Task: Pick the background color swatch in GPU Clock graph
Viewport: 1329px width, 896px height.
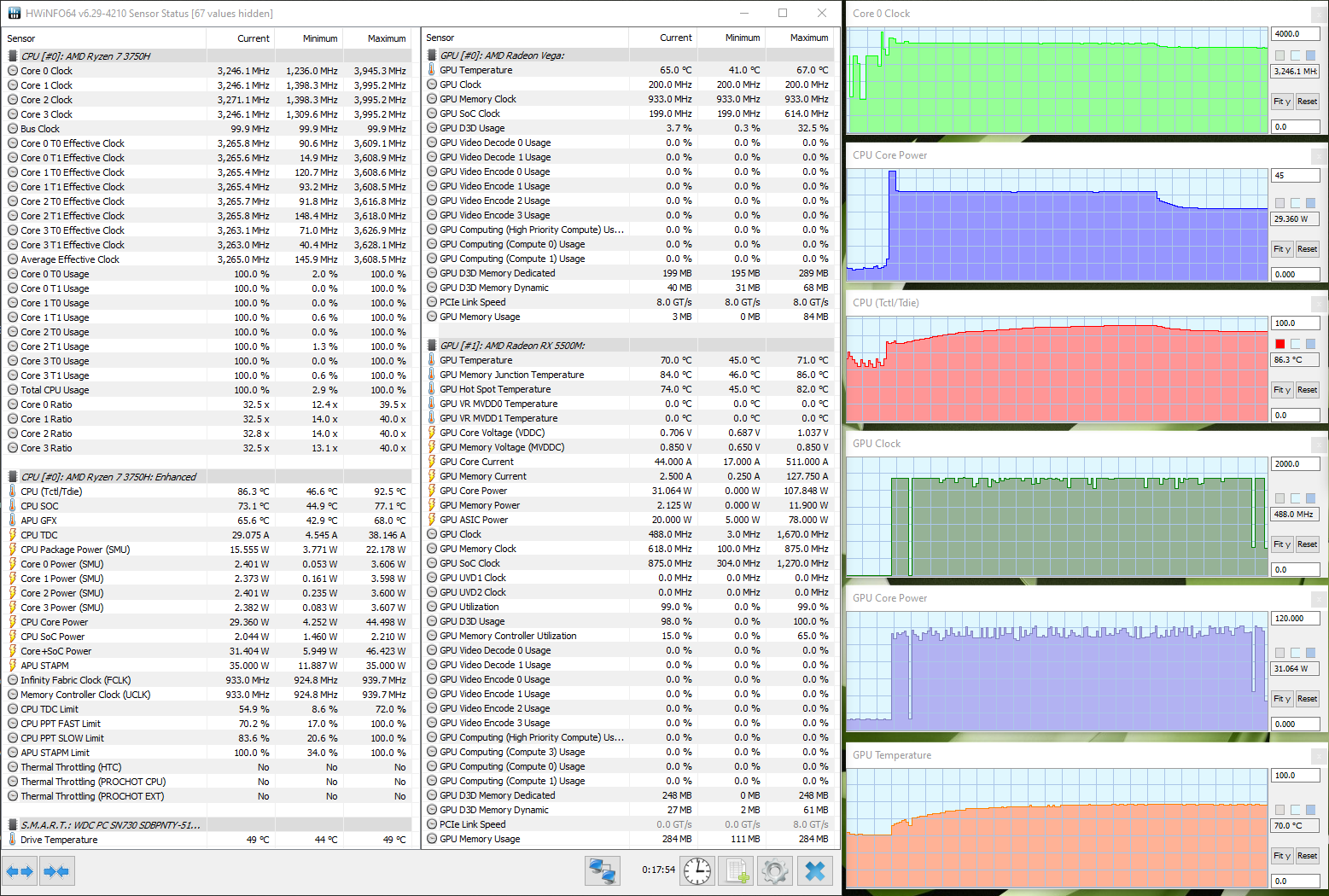Action: tap(1296, 498)
